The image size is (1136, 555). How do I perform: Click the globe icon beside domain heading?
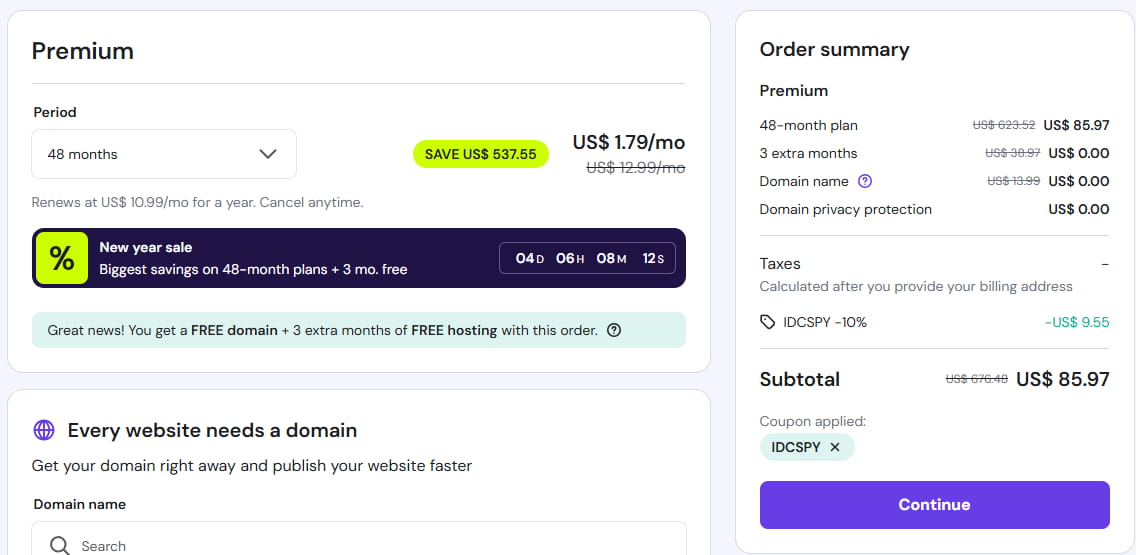pyautogui.click(x=44, y=431)
